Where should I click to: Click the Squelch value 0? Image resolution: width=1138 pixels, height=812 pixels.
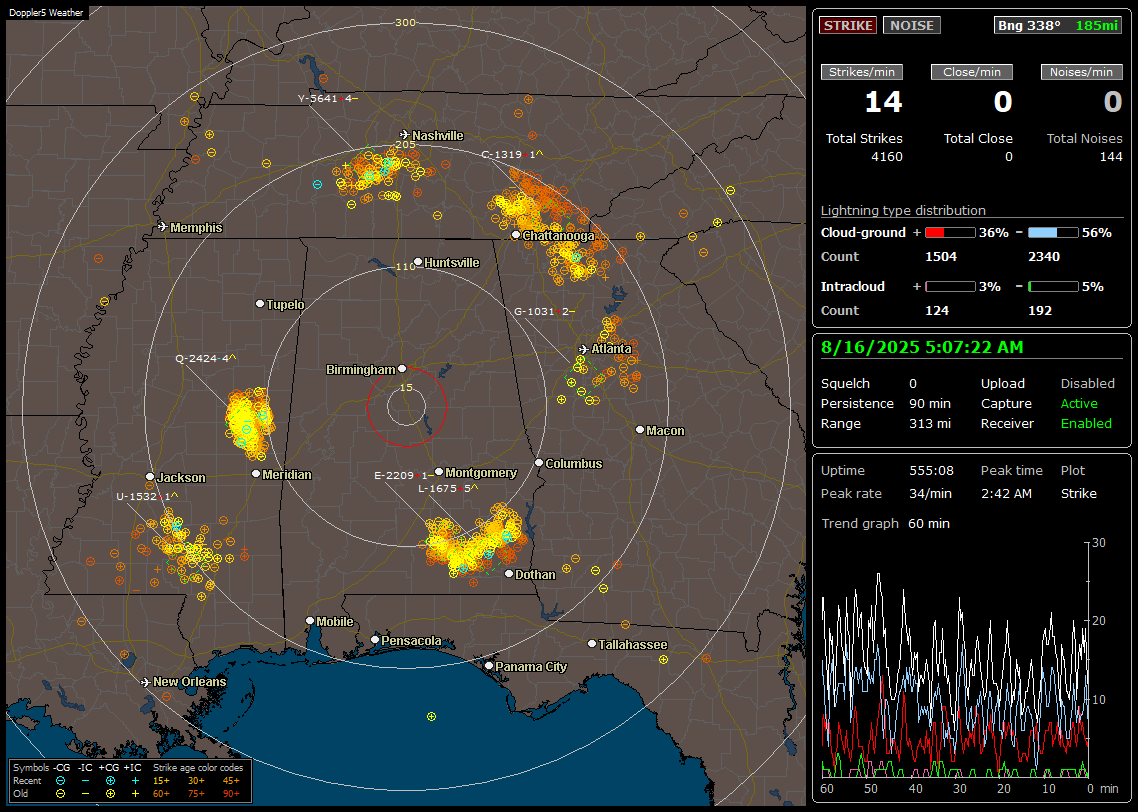[x=913, y=383]
